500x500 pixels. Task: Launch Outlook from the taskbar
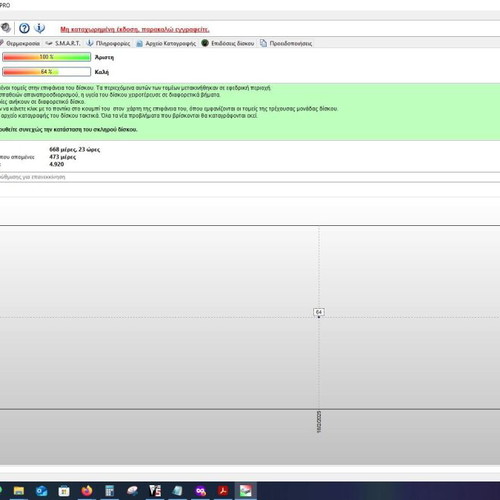(41, 491)
